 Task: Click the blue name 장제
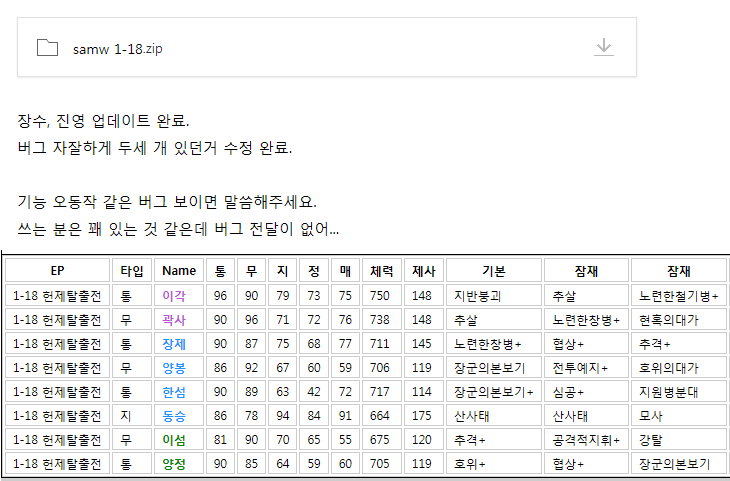pos(174,344)
